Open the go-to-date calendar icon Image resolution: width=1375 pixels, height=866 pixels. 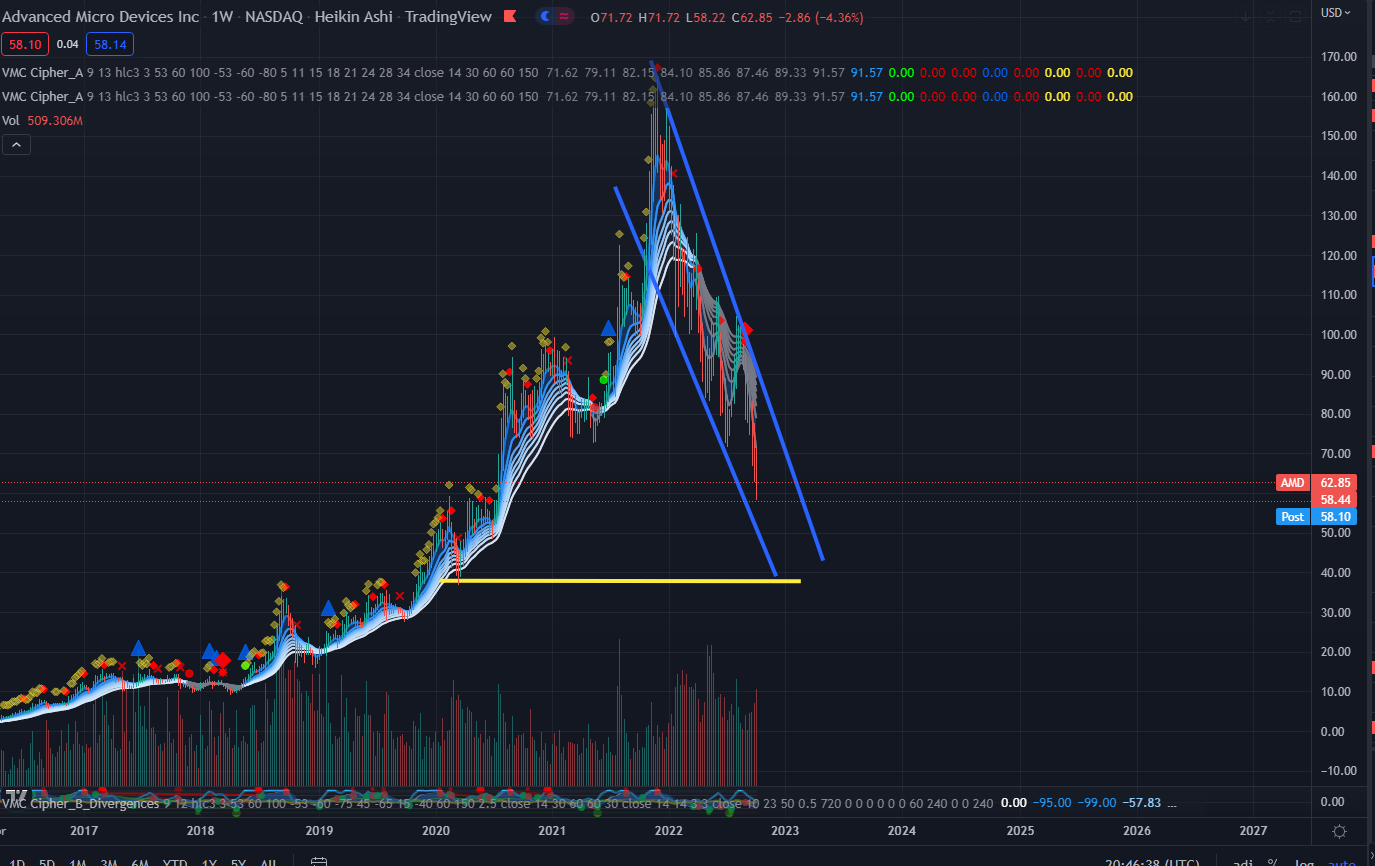tap(319, 862)
